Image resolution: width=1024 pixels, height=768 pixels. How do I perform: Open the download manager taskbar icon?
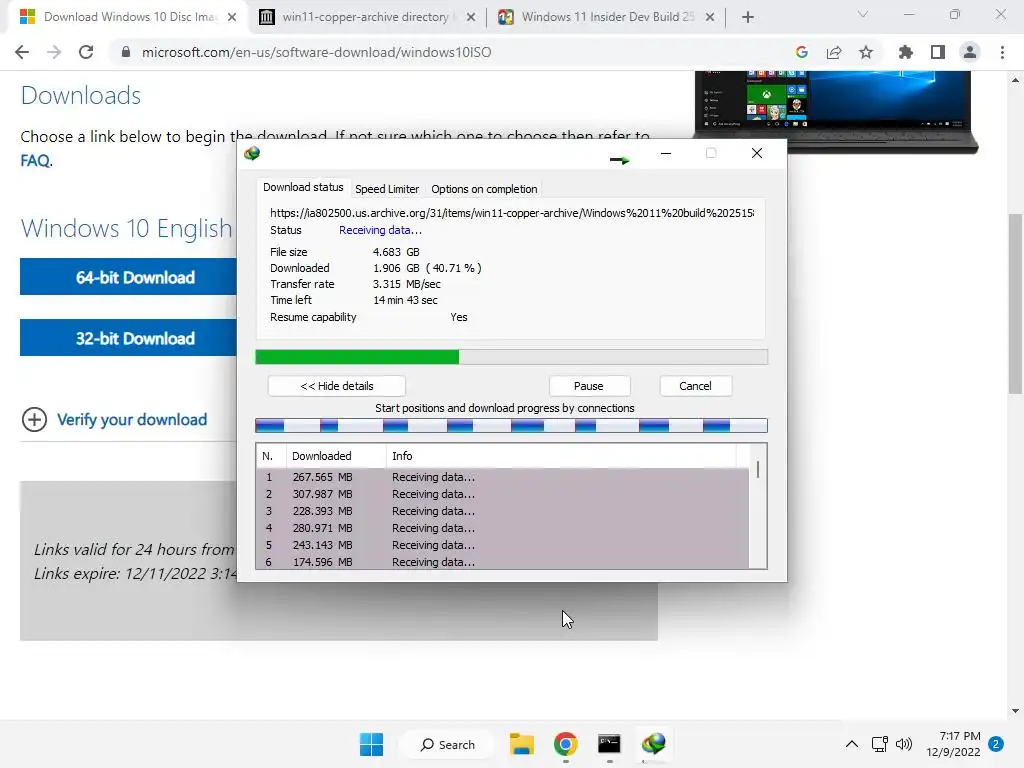pyautogui.click(x=653, y=744)
